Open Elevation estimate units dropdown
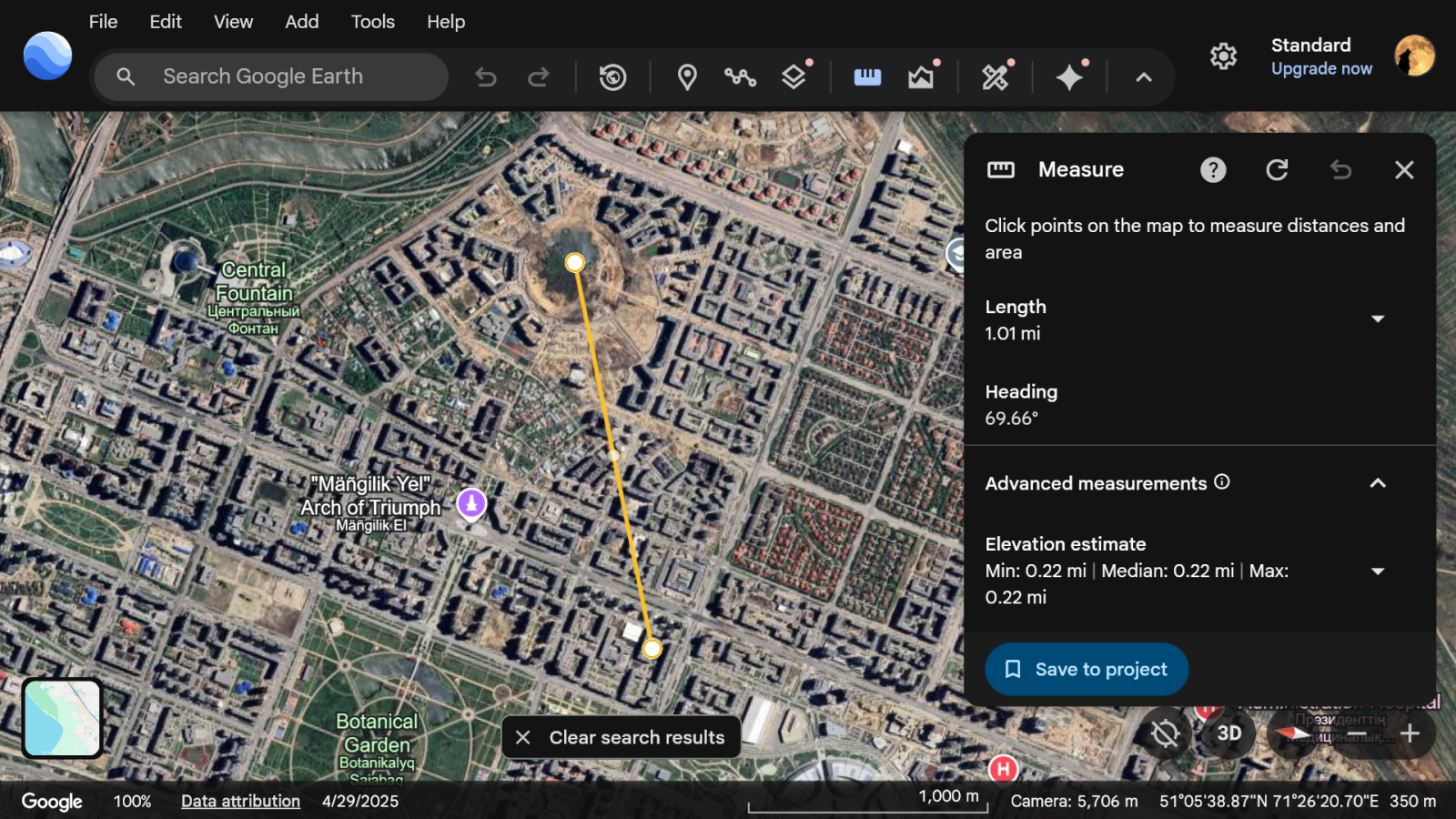 point(1377,571)
